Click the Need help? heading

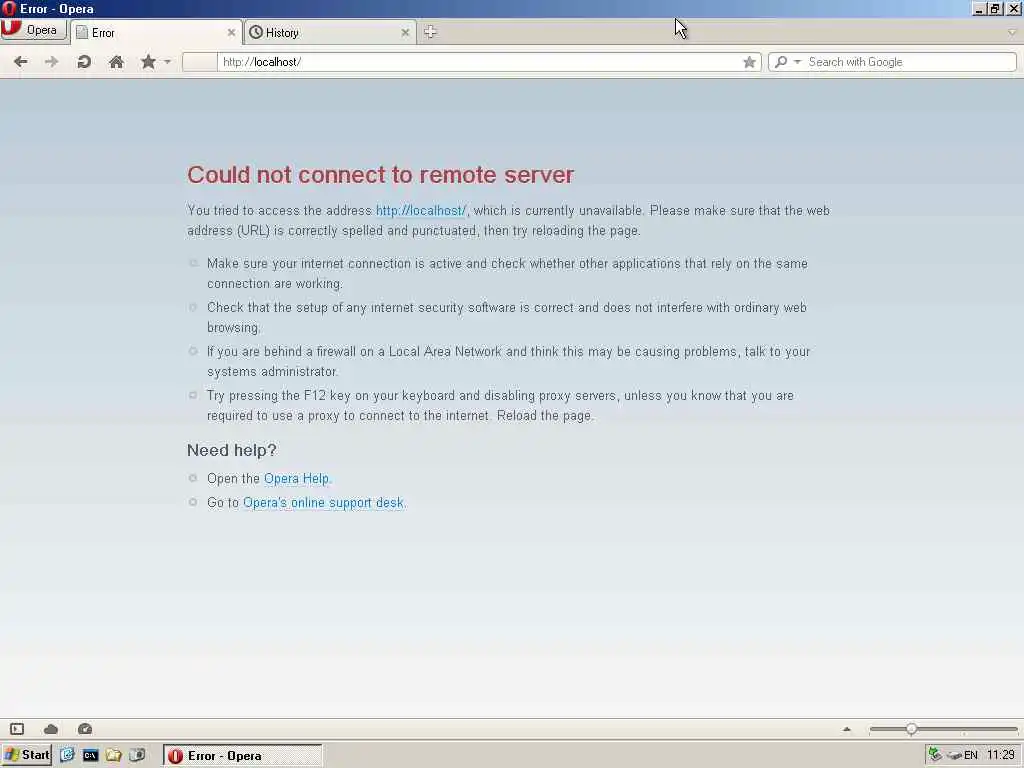232,451
